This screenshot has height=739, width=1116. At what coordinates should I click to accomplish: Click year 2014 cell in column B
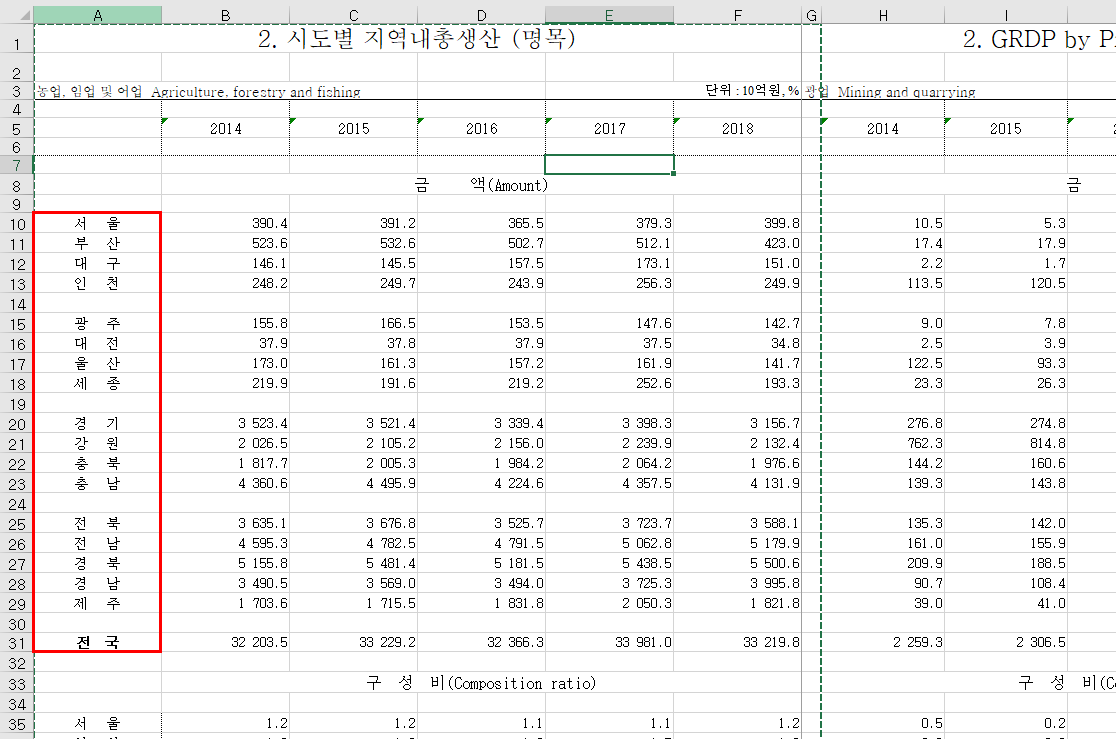[x=226, y=129]
